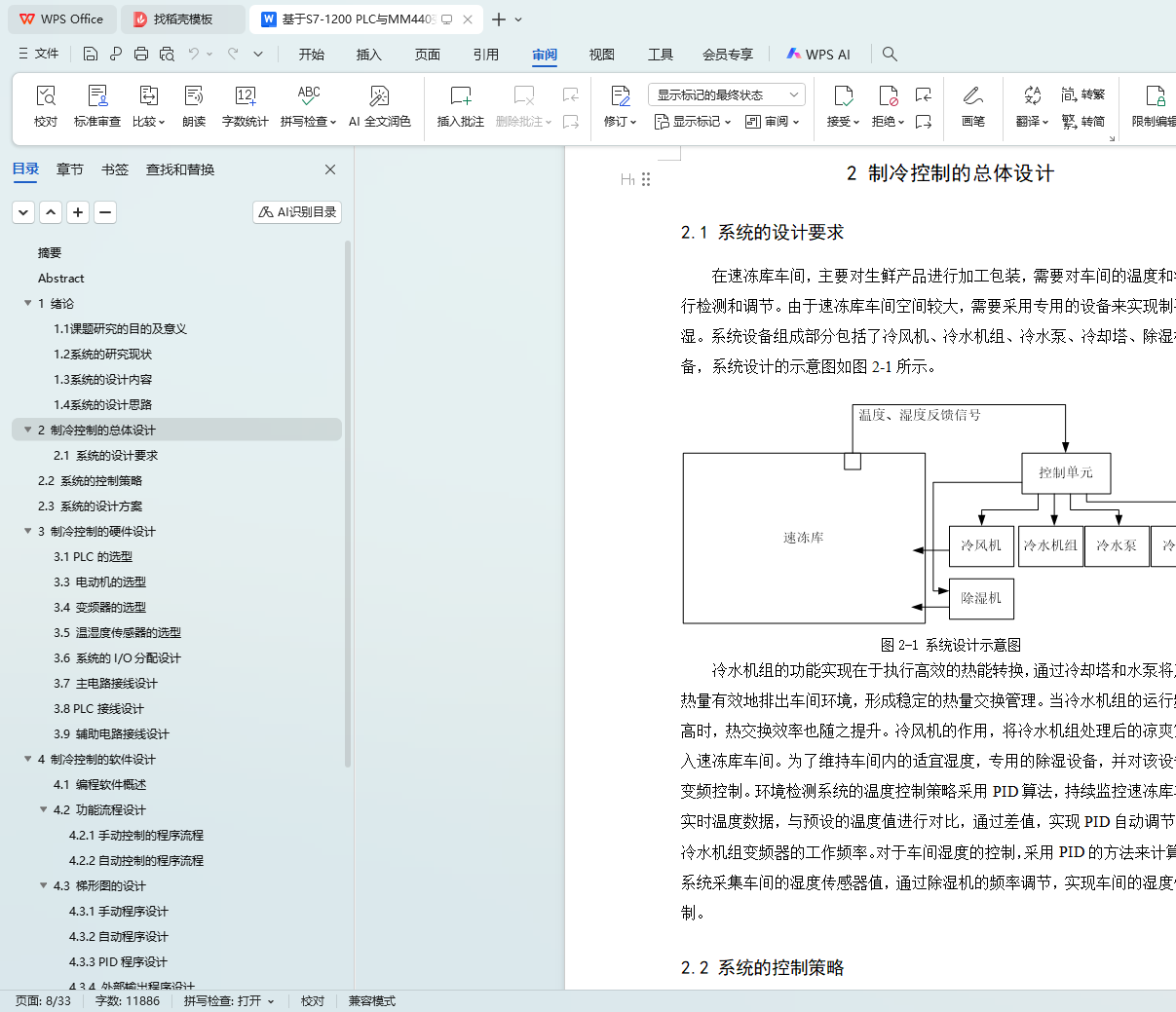
Task: Click 接受 accept revision icon
Action: pos(843,95)
